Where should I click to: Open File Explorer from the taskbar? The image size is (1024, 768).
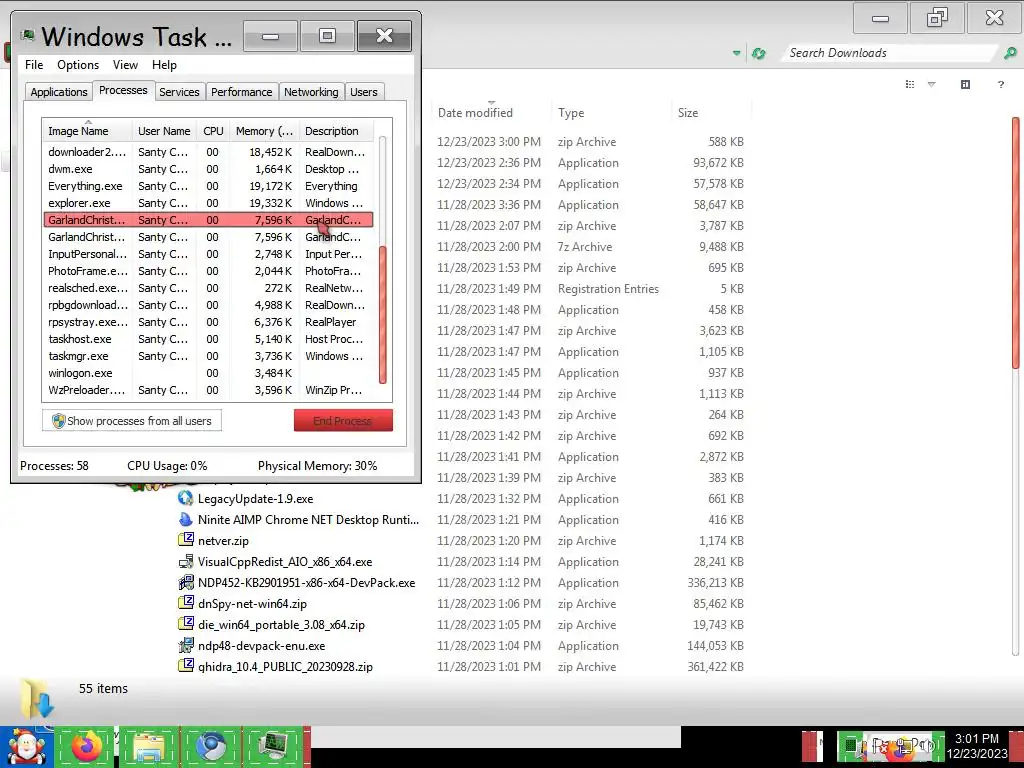pyautogui.click(x=149, y=746)
